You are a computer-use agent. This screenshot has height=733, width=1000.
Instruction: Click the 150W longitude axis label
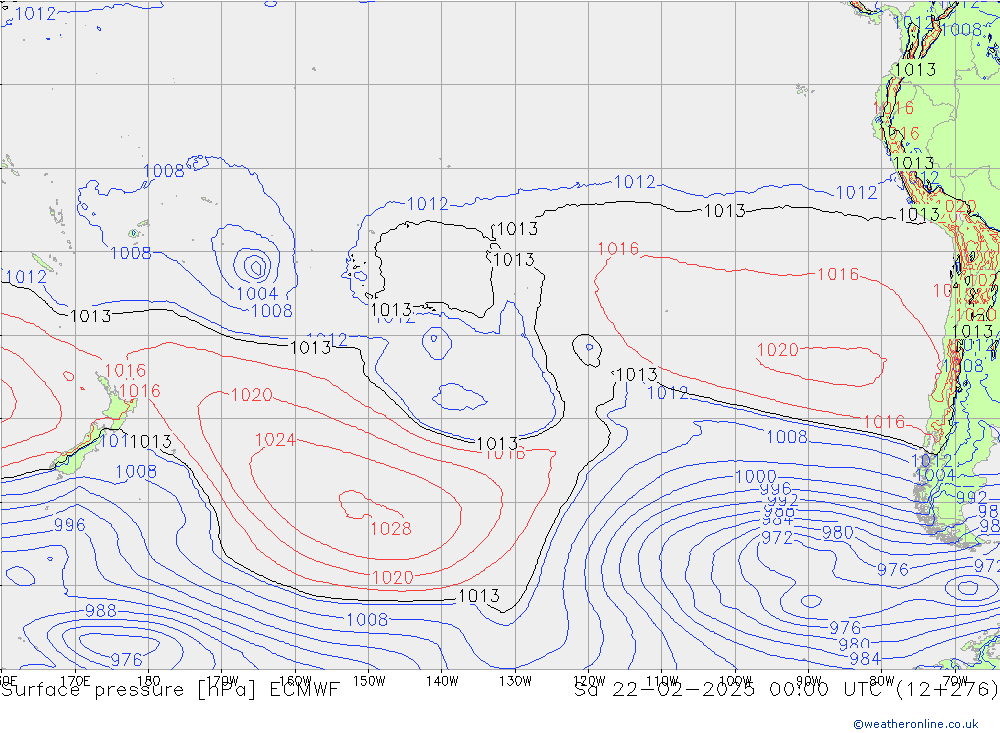pyautogui.click(x=369, y=681)
